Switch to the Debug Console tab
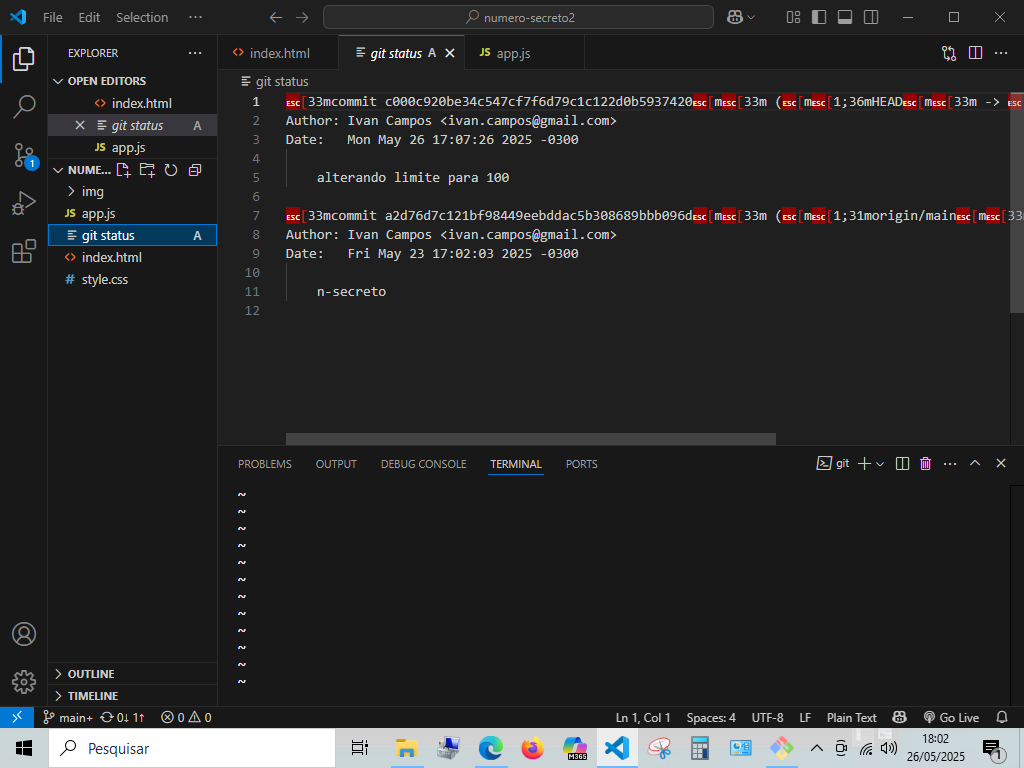 coord(424,464)
